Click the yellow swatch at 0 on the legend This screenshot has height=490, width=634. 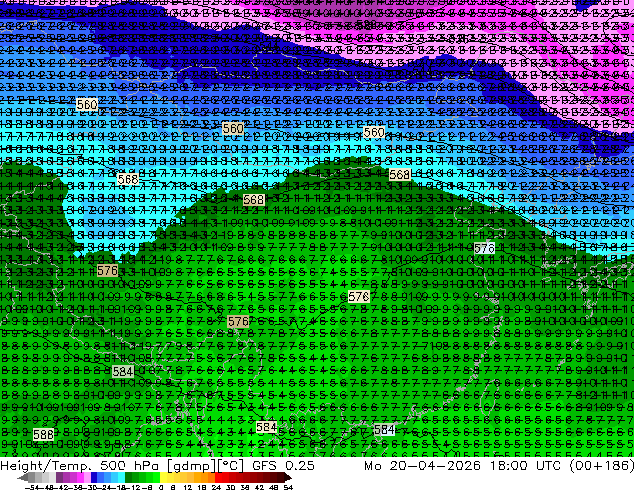(163, 477)
